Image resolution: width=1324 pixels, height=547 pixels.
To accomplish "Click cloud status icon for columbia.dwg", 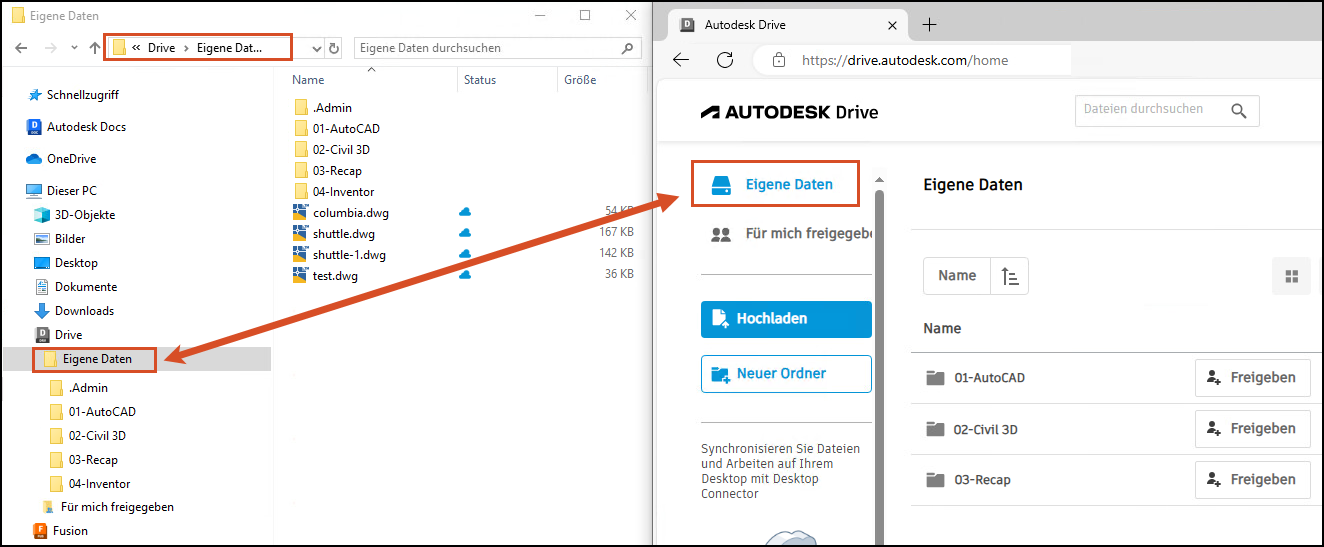I will (x=465, y=212).
